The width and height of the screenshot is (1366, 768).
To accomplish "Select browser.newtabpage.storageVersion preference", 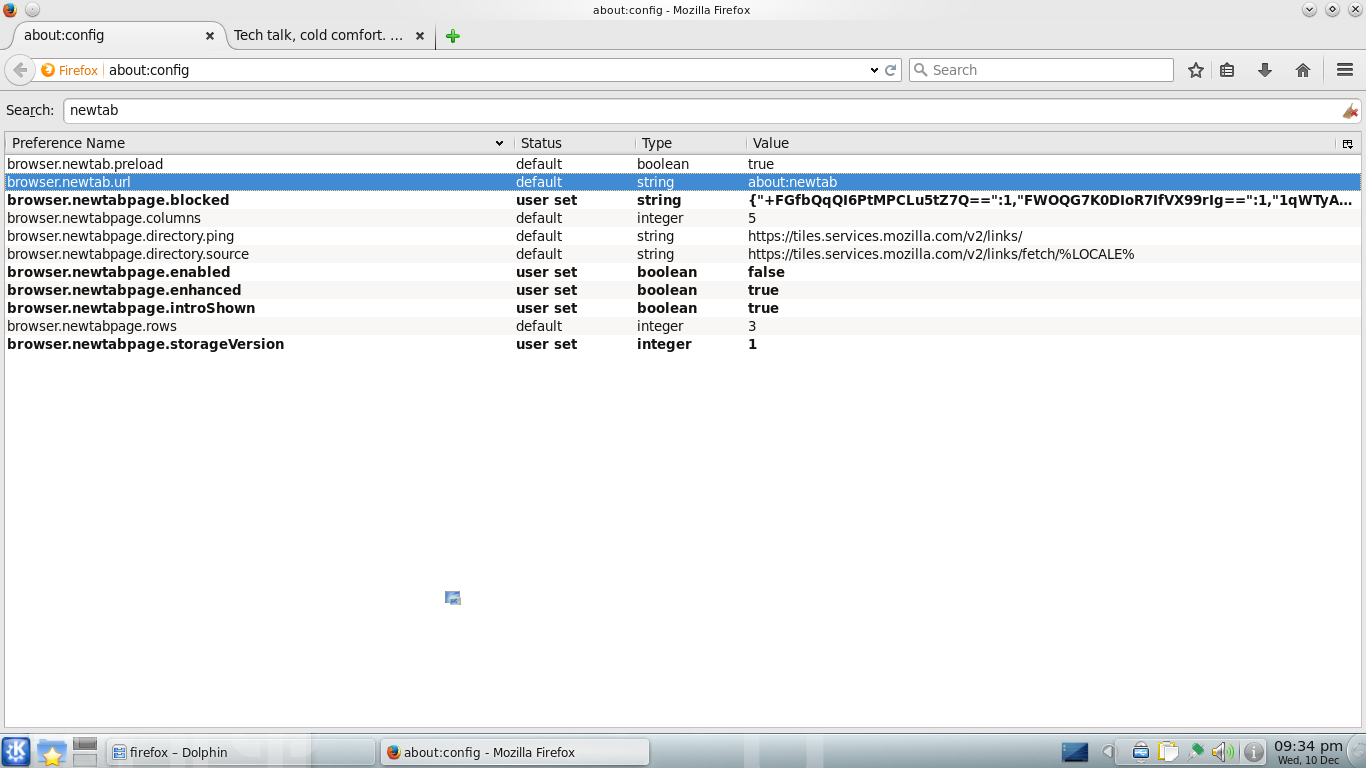I will coord(683,344).
